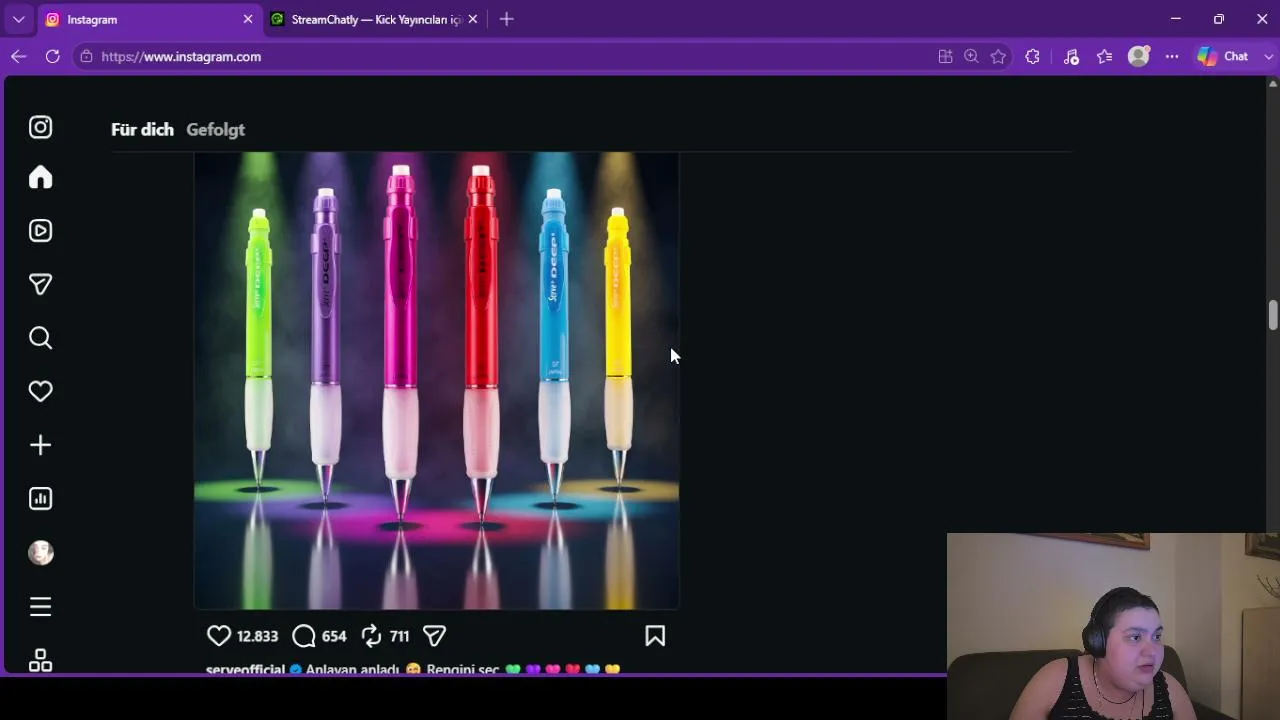1280x720 pixels.
Task: Open Instagram direct messages icon
Action: coord(40,285)
